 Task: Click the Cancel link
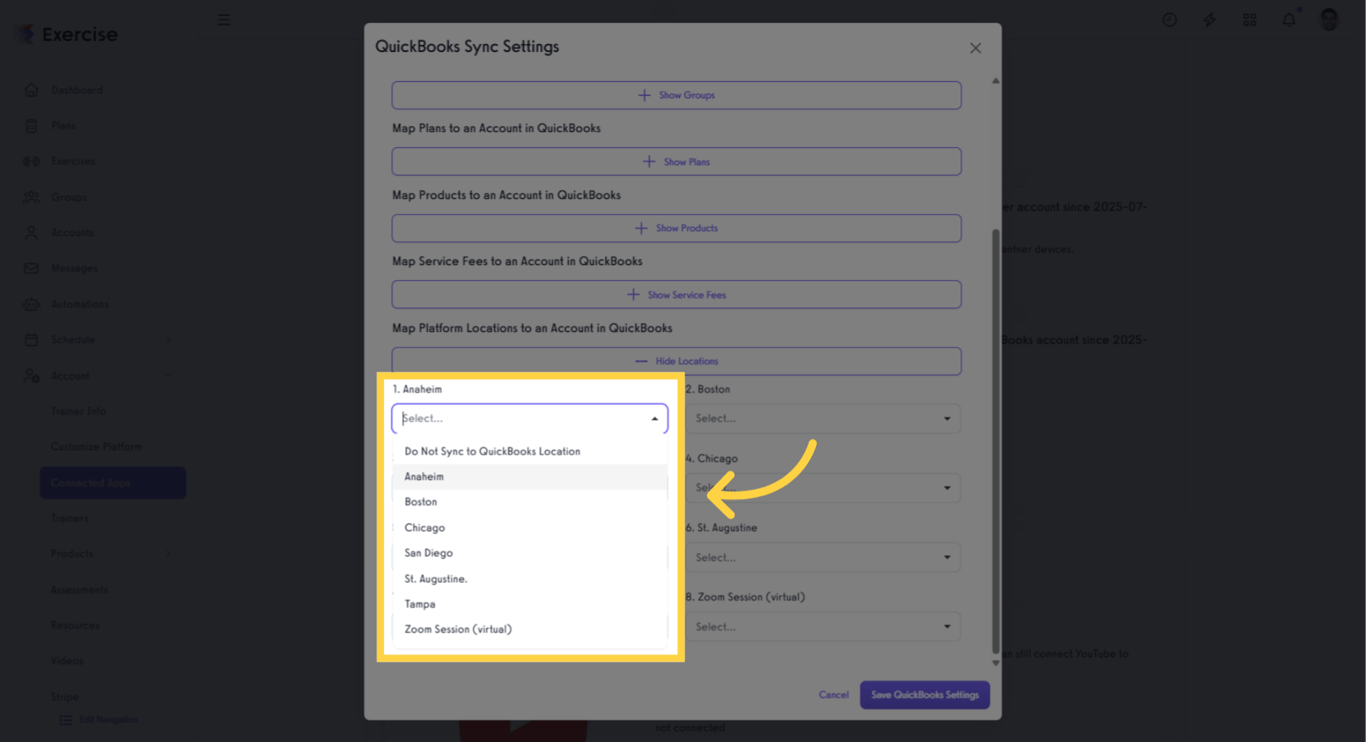(833, 695)
